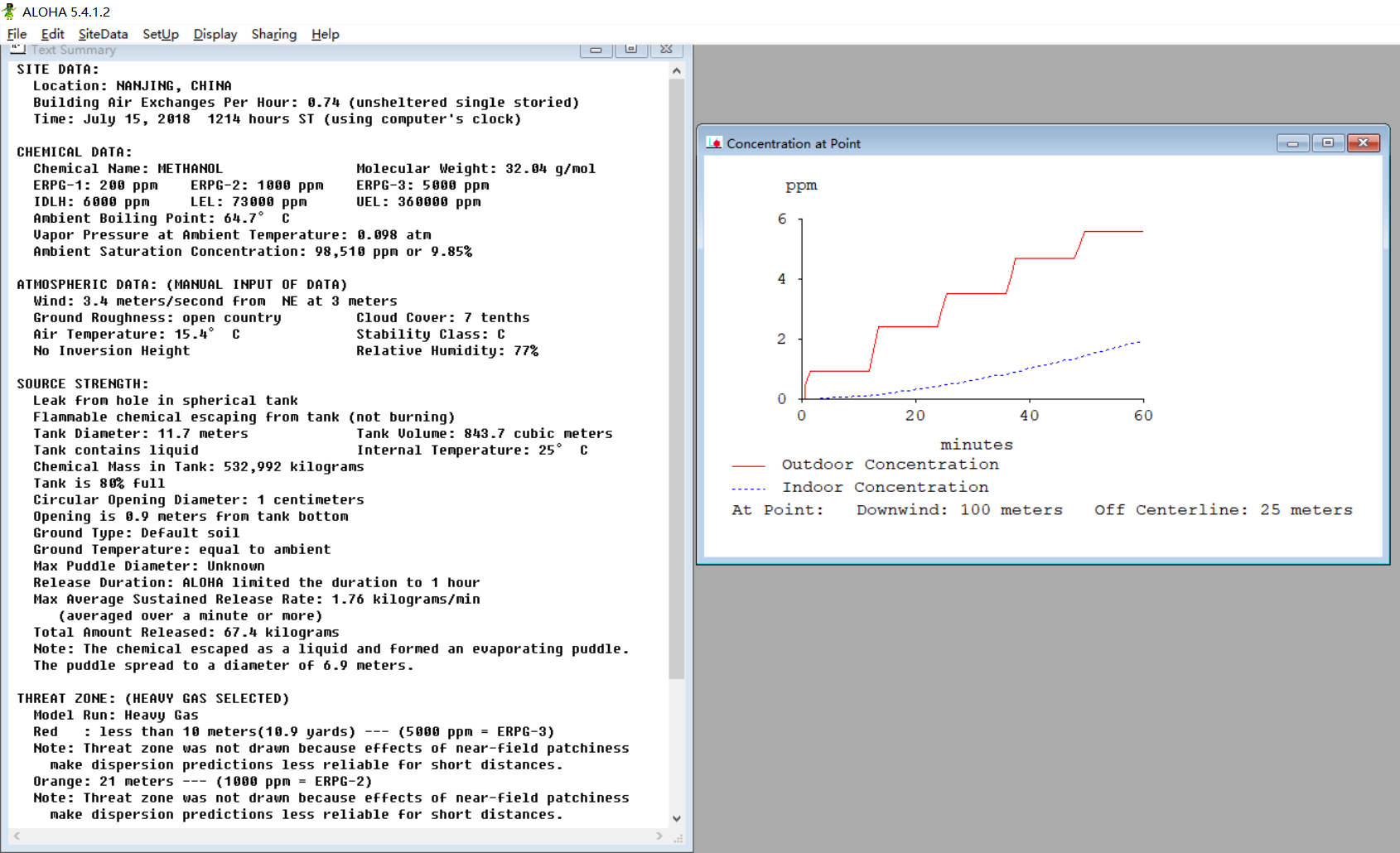Click the Text Summary horizontal scroll left arrow
Image resolution: width=1400 pixels, height=853 pixels.
[x=17, y=836]
